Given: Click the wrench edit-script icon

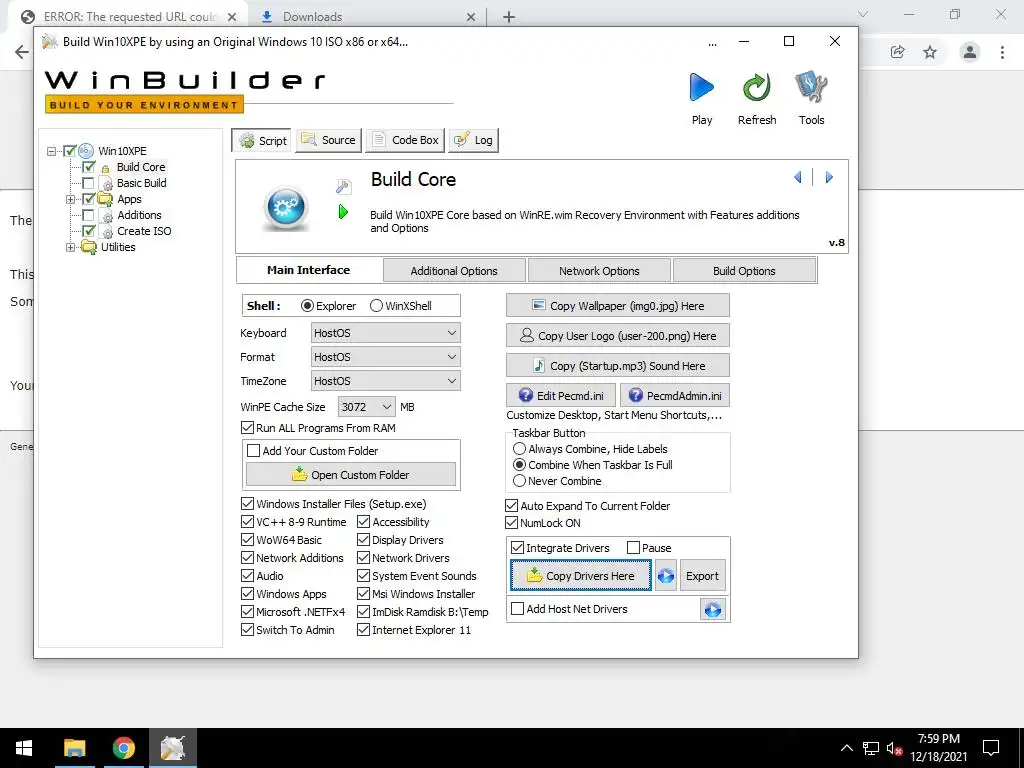Looking at the screenshot, I should [x=344, y=187].
